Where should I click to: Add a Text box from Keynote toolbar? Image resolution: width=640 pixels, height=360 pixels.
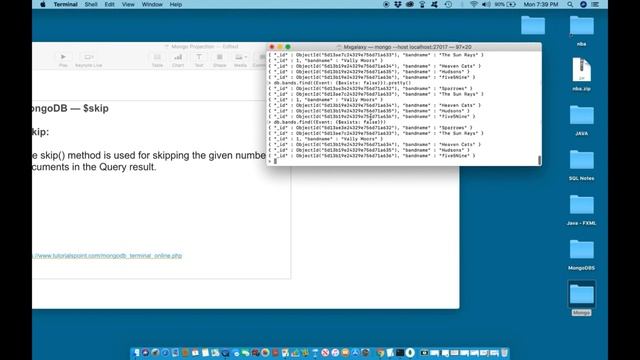(x=199, y=60)
